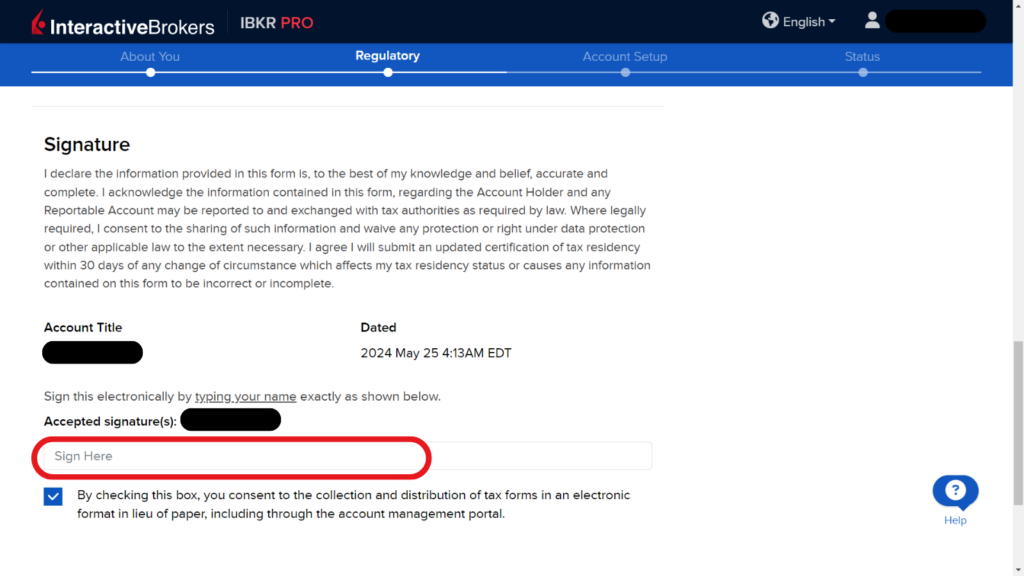Click the Help text link

(x=955, y=520)
